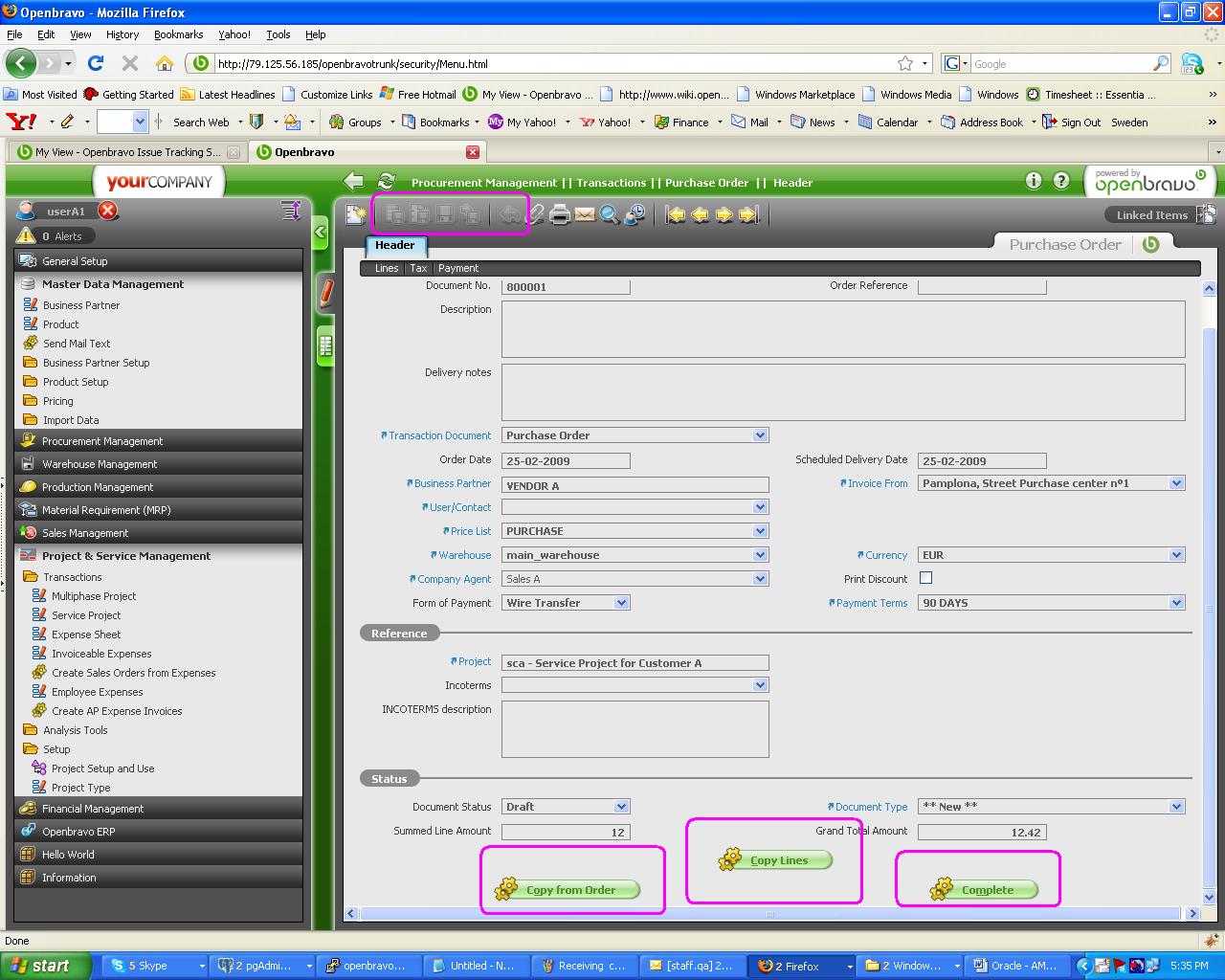This screenshot has width=1225, height=980.
Task: Log out with red X icon
Action: pyautogui.click(x=108, y=211)
